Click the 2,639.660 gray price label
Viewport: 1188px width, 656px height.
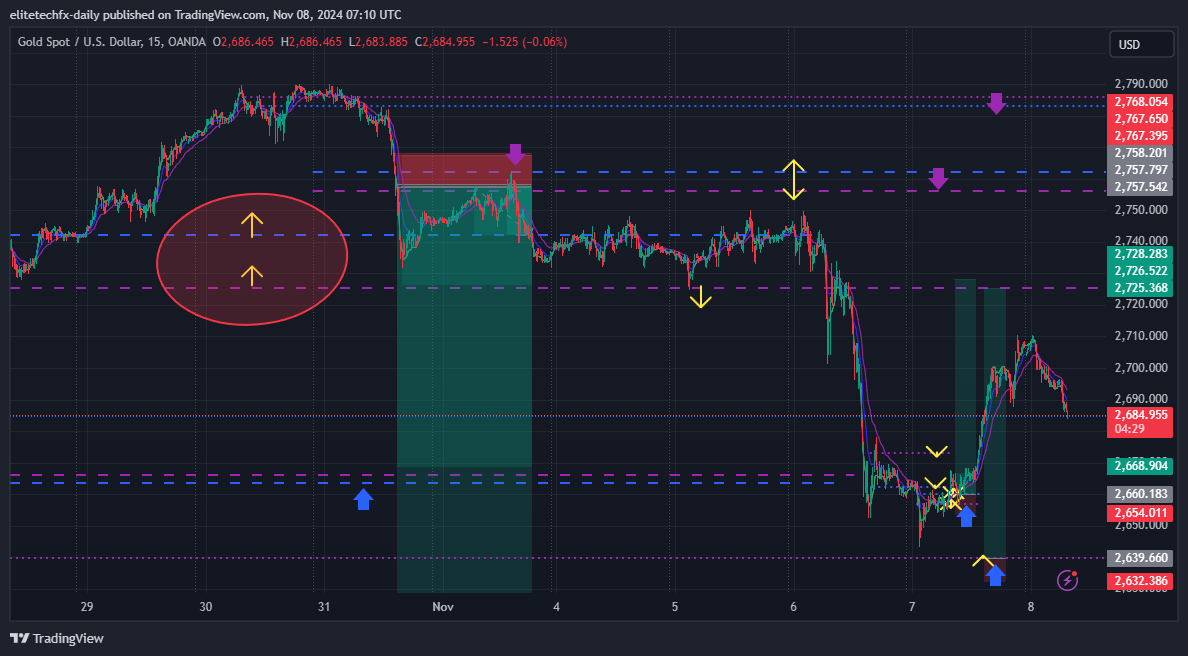tap(1140, 558)
